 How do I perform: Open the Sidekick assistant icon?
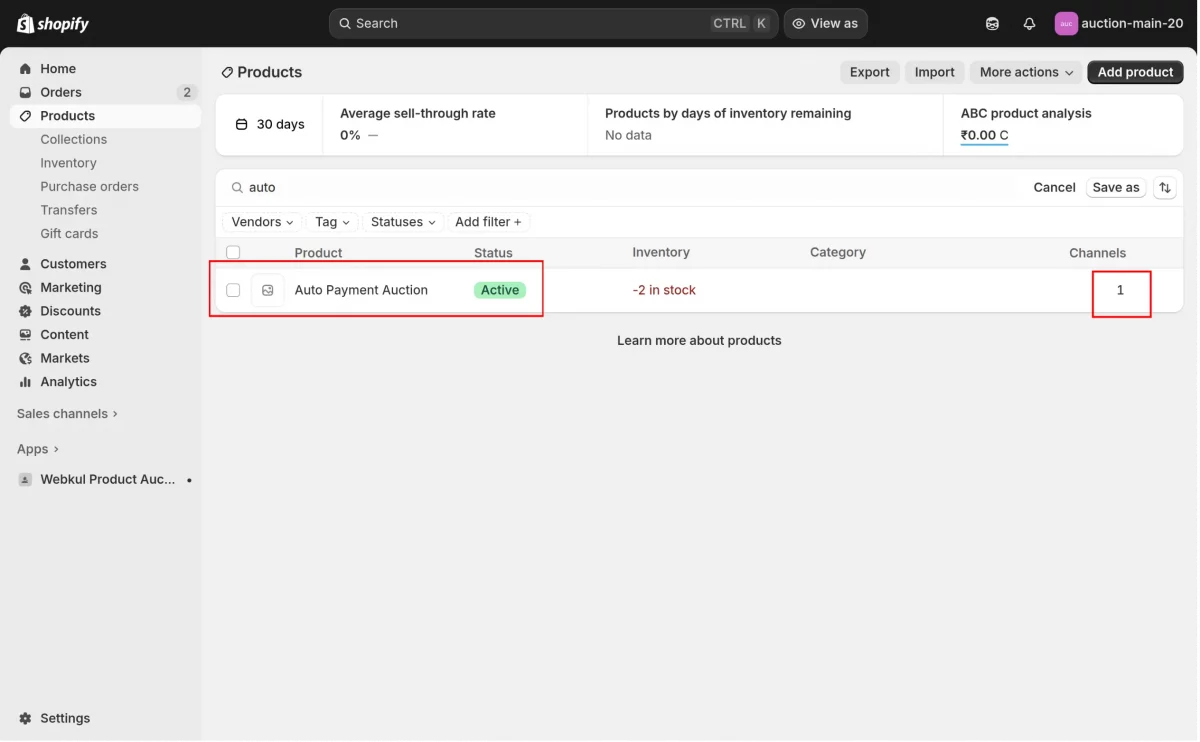click(x=992, y=23)
